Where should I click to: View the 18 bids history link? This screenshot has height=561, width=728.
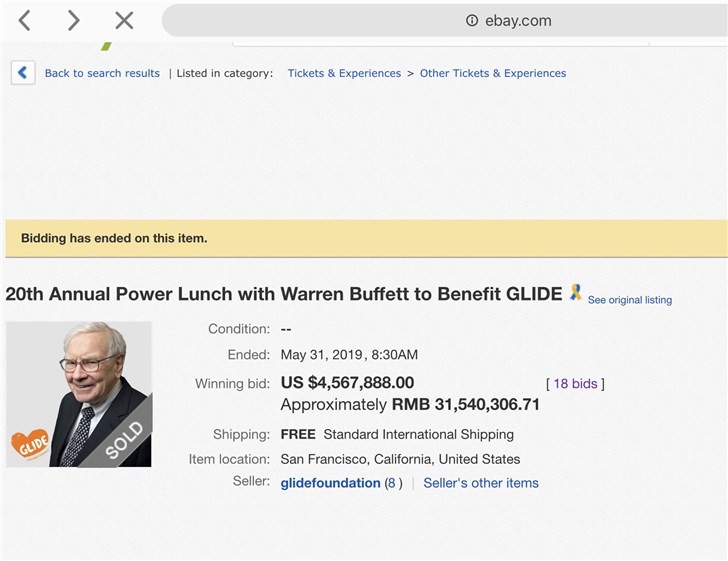[575, 383]
